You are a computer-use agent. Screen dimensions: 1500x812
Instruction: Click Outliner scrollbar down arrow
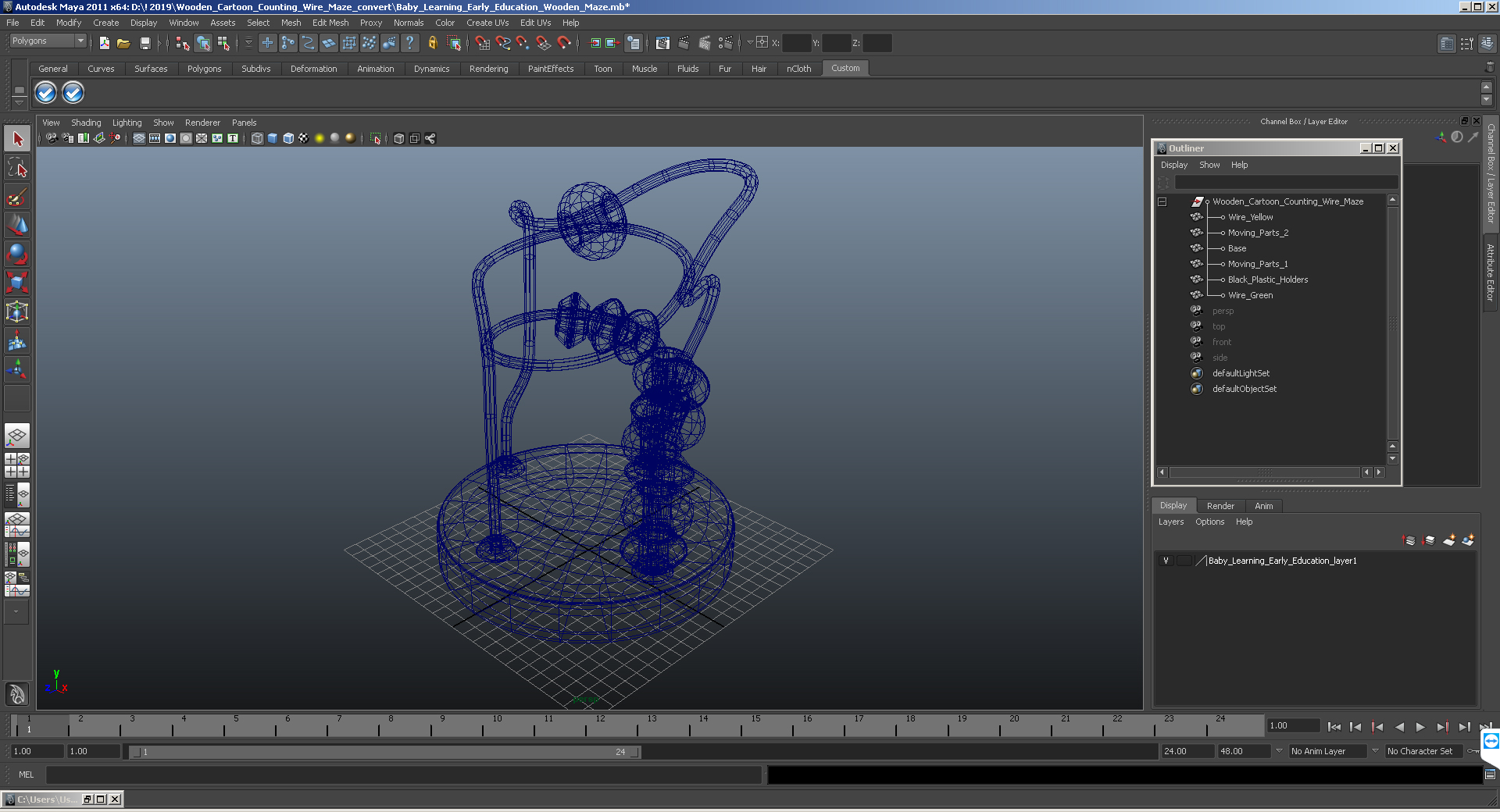pyautogui.click(x=1392, y=459)
